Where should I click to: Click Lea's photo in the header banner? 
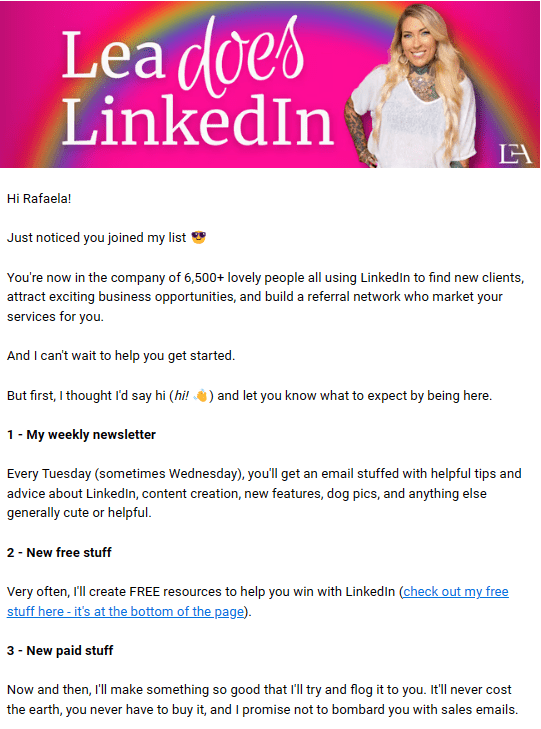click(411, 86)
